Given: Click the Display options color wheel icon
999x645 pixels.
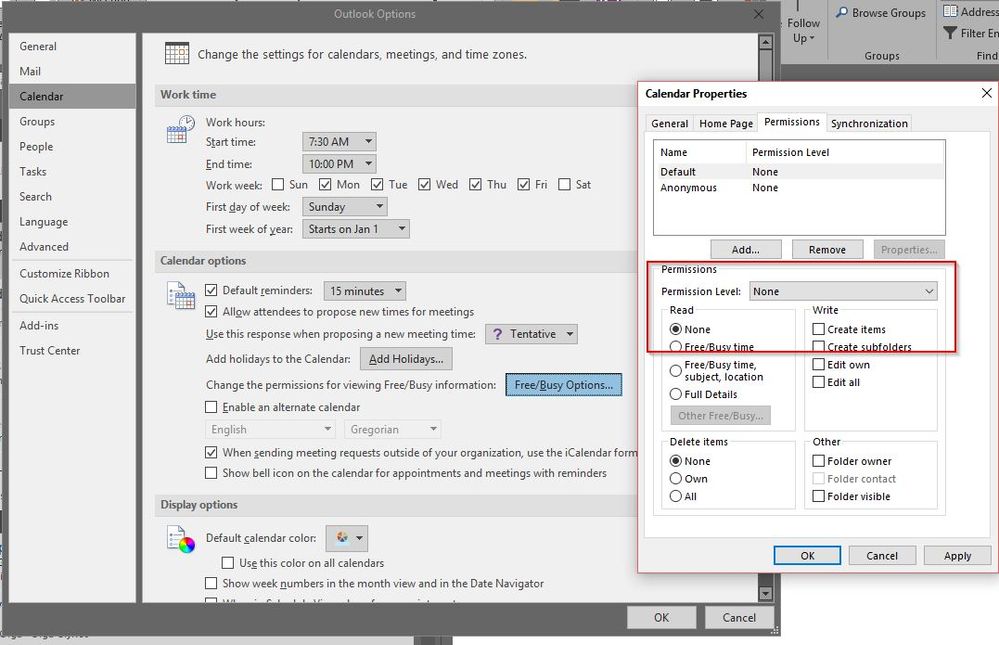Looking at the screenshot, I should [x=180, y=539].
